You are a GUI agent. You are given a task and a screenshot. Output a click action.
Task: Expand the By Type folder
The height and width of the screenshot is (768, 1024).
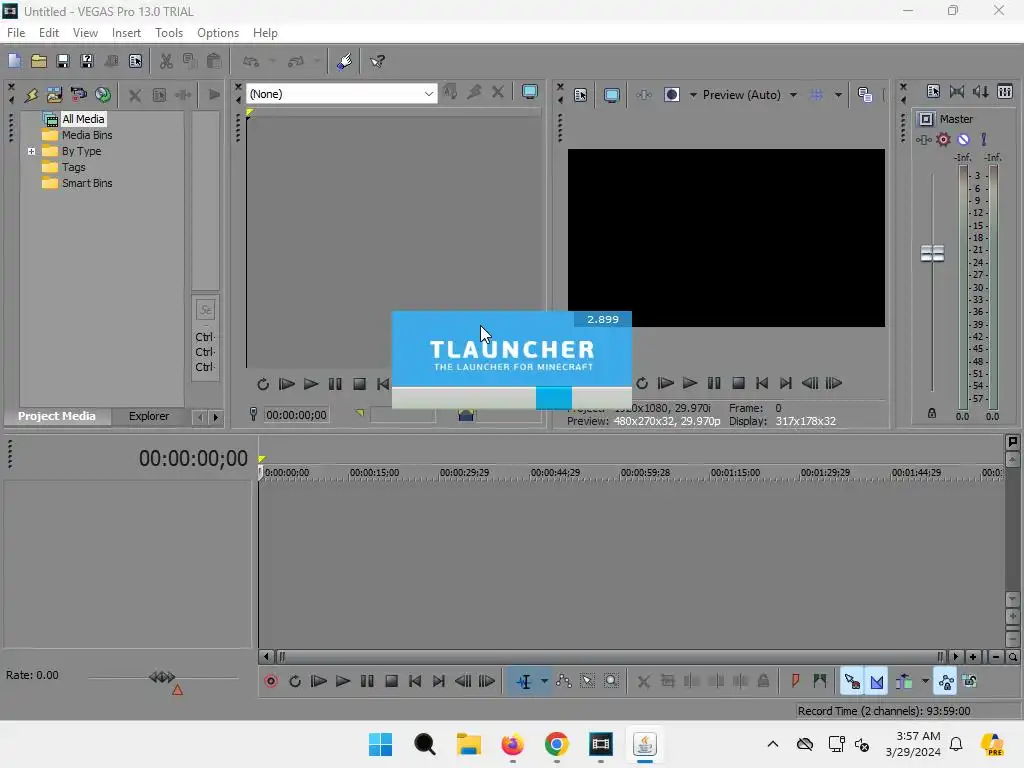31,152
